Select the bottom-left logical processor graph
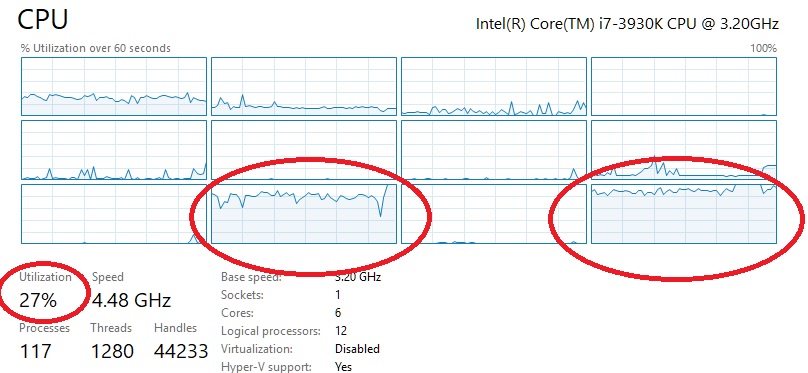The width and height of the screenshot is (808, 373). [x=114, y=214]
